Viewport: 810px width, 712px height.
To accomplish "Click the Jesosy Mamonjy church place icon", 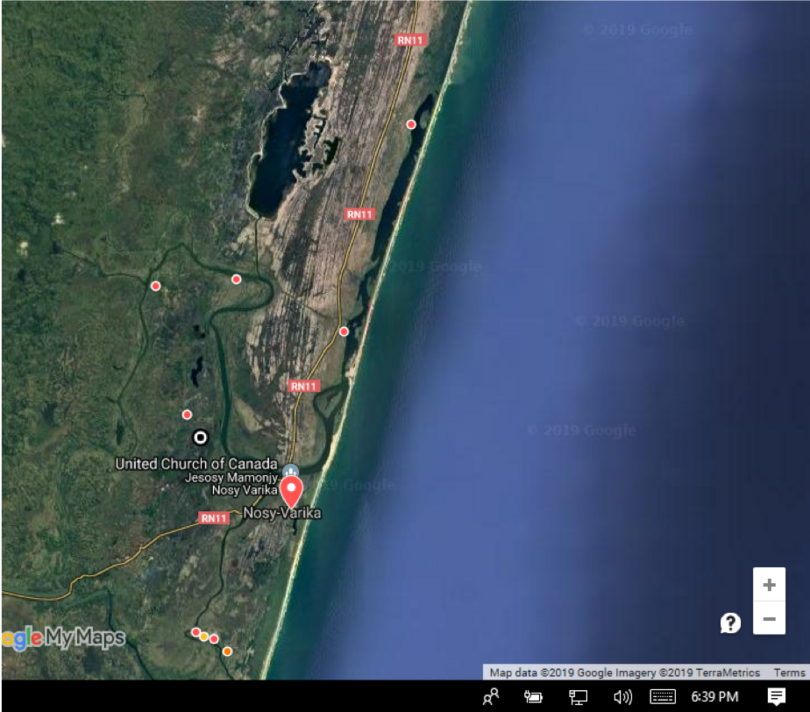I will tap(290, 470).
